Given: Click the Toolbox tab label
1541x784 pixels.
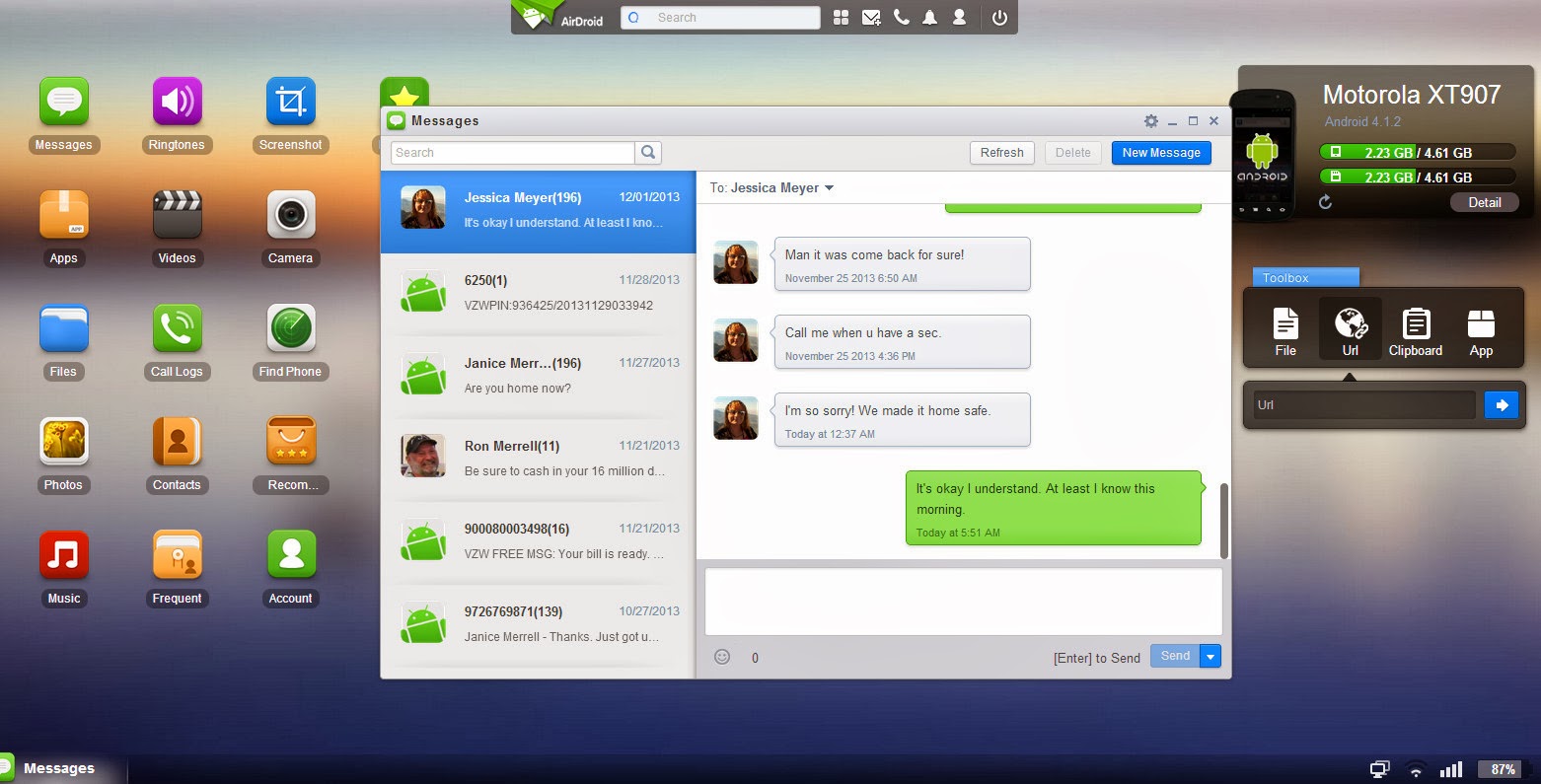Looking at the screenshot, I should pos(1305,277).
